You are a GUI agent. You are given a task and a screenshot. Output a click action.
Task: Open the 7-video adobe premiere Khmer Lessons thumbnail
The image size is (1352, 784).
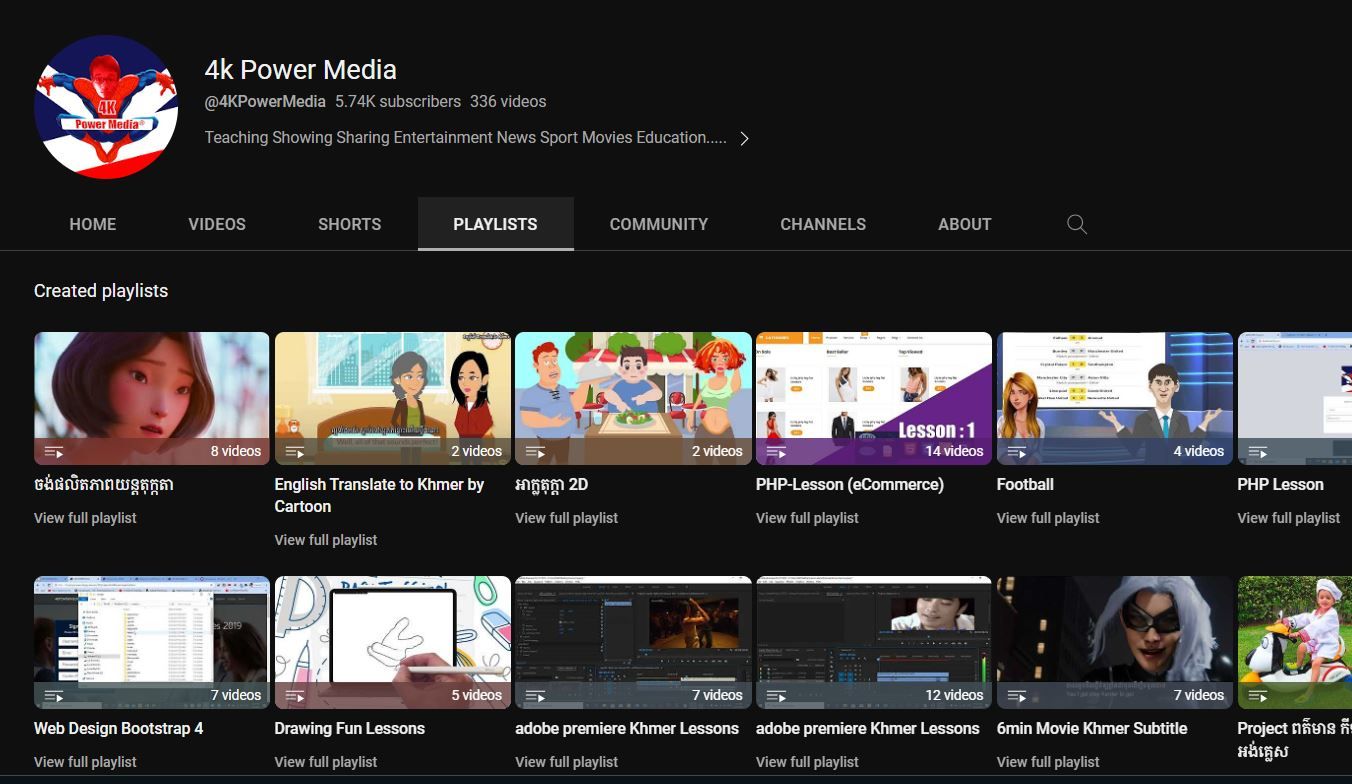(x=633, y=643)
